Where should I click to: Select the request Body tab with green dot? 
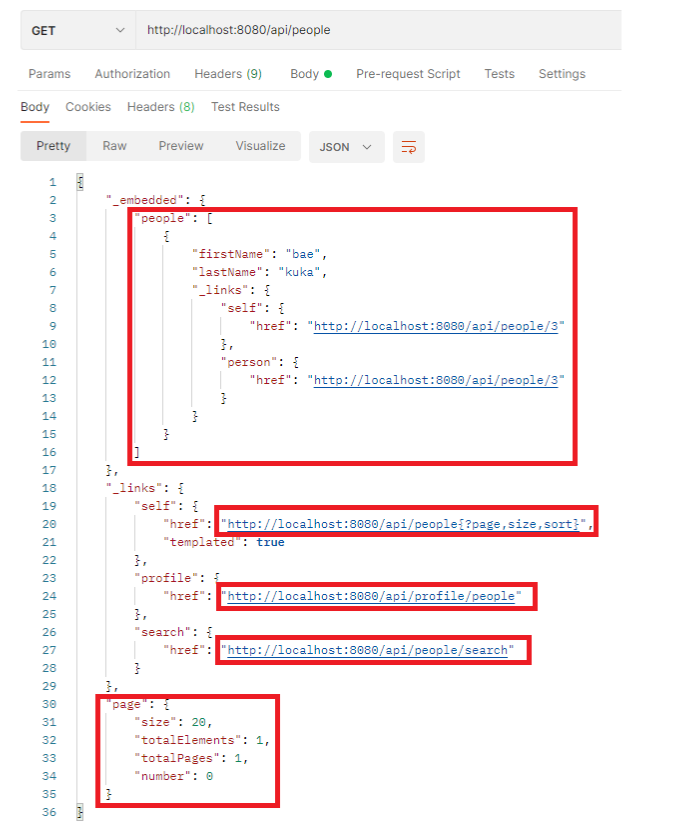tap(311, 74)
